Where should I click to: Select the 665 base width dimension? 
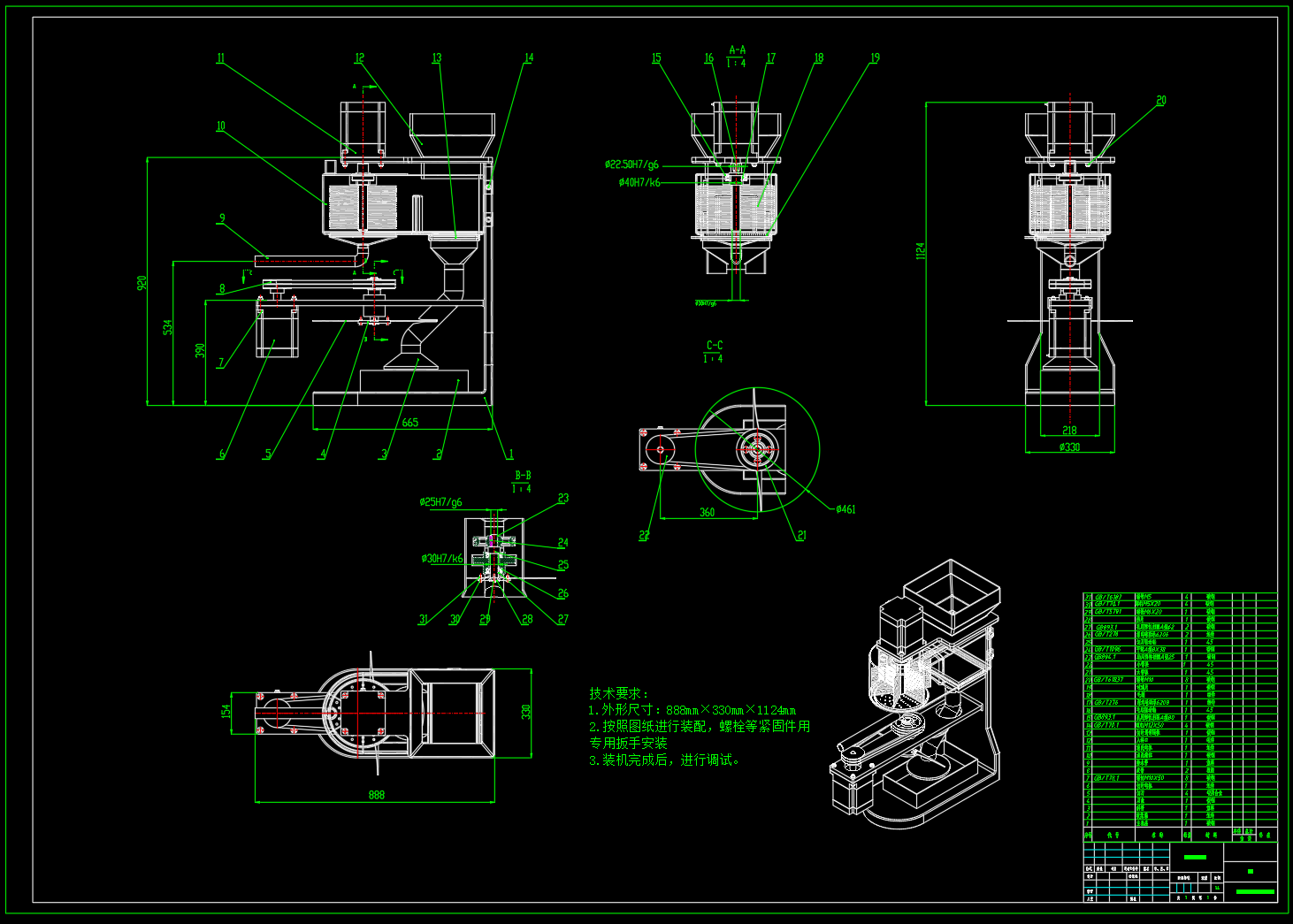tap(410, 423)
